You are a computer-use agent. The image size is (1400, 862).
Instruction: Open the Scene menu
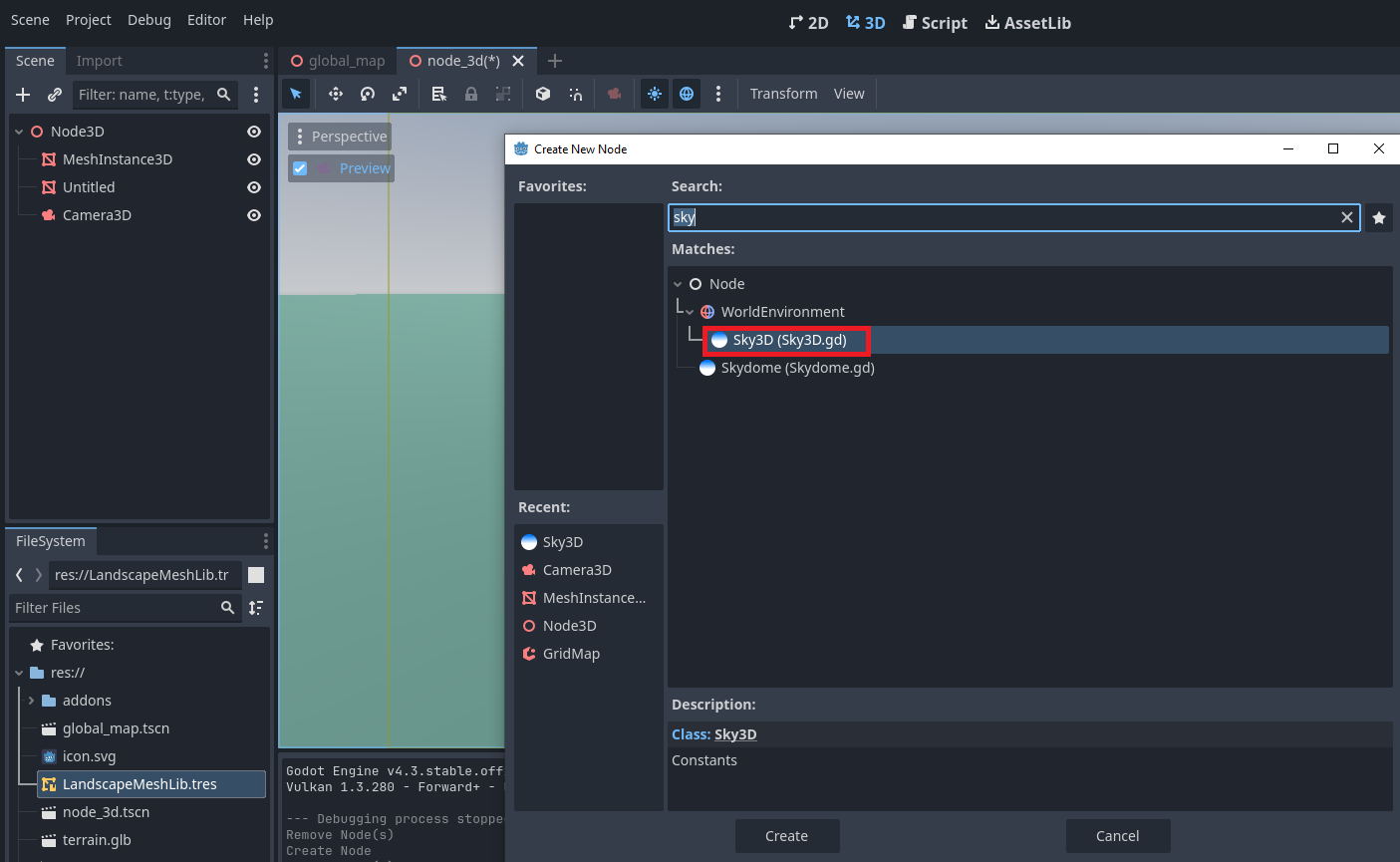(30, 20)
